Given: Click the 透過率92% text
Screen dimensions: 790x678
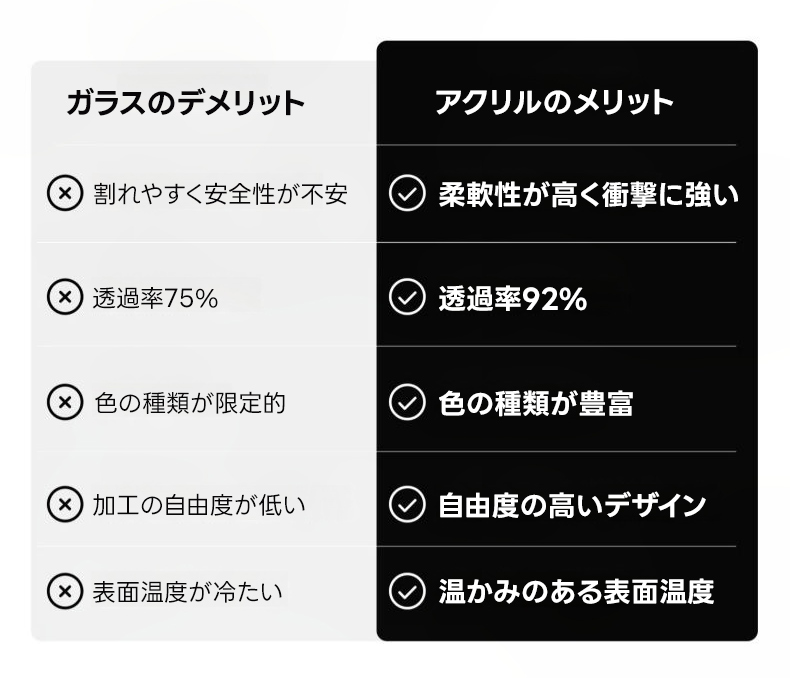Looking at the screenshot, I should 512,298.
